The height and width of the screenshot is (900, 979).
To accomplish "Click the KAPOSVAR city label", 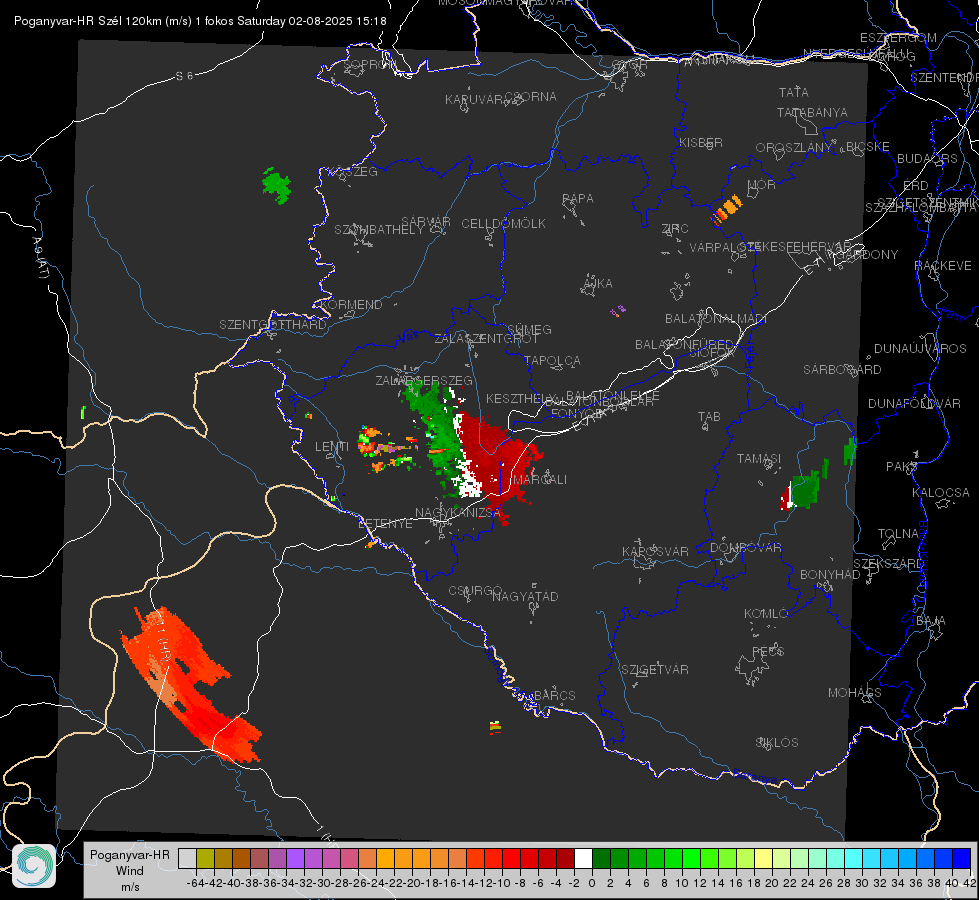I will [x=655, y=552].
